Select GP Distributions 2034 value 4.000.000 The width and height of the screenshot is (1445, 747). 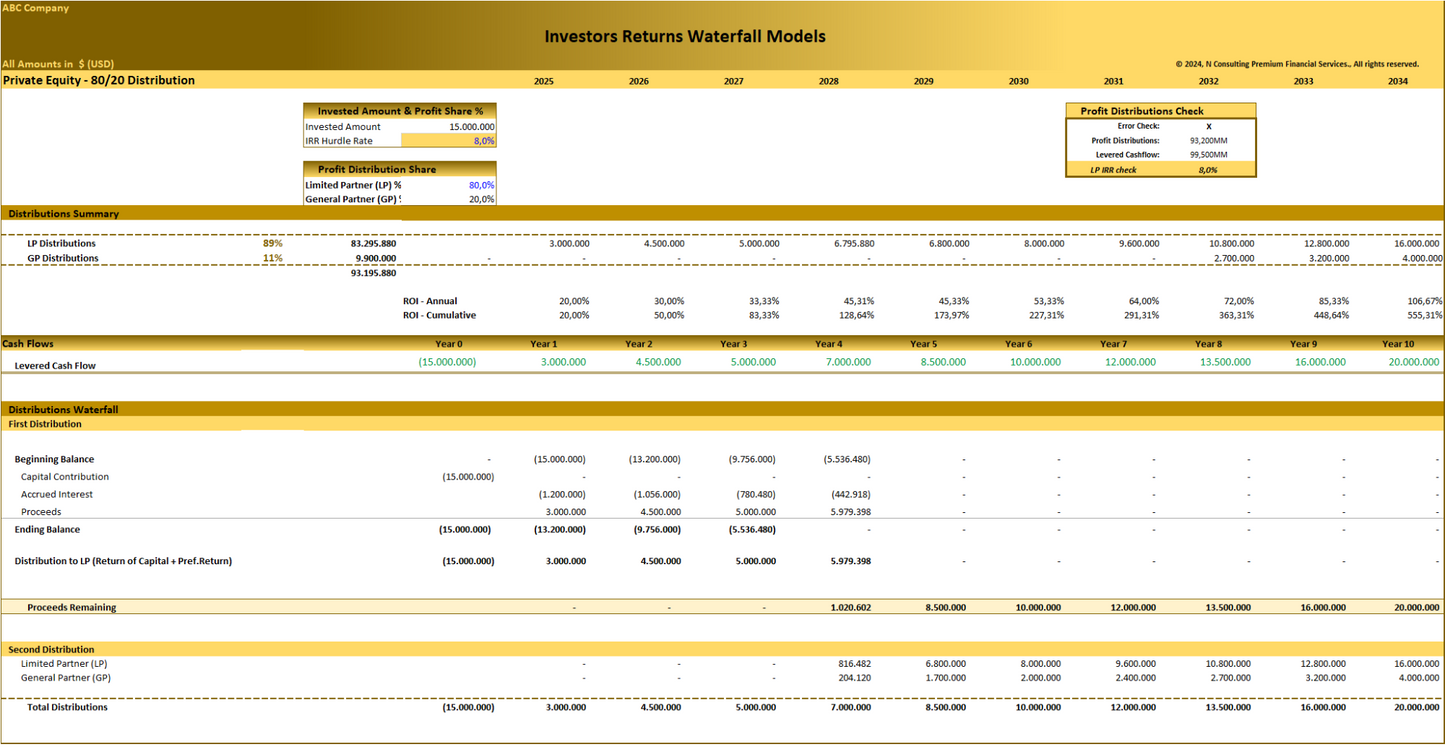click(x=1422, y=258)
